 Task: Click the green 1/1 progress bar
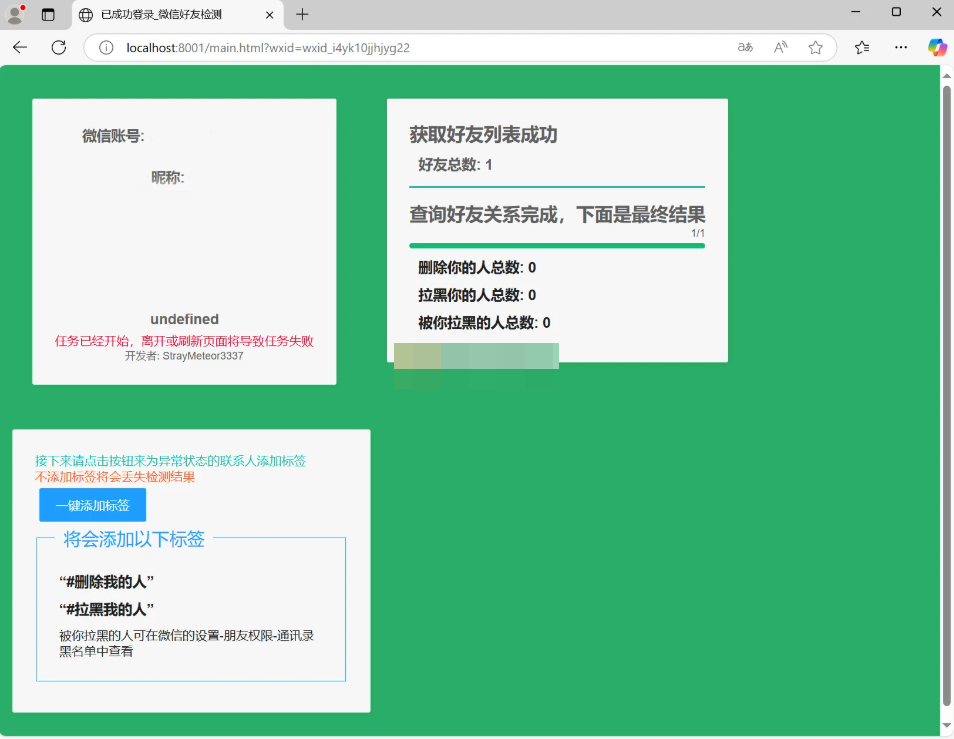point(557,243)
